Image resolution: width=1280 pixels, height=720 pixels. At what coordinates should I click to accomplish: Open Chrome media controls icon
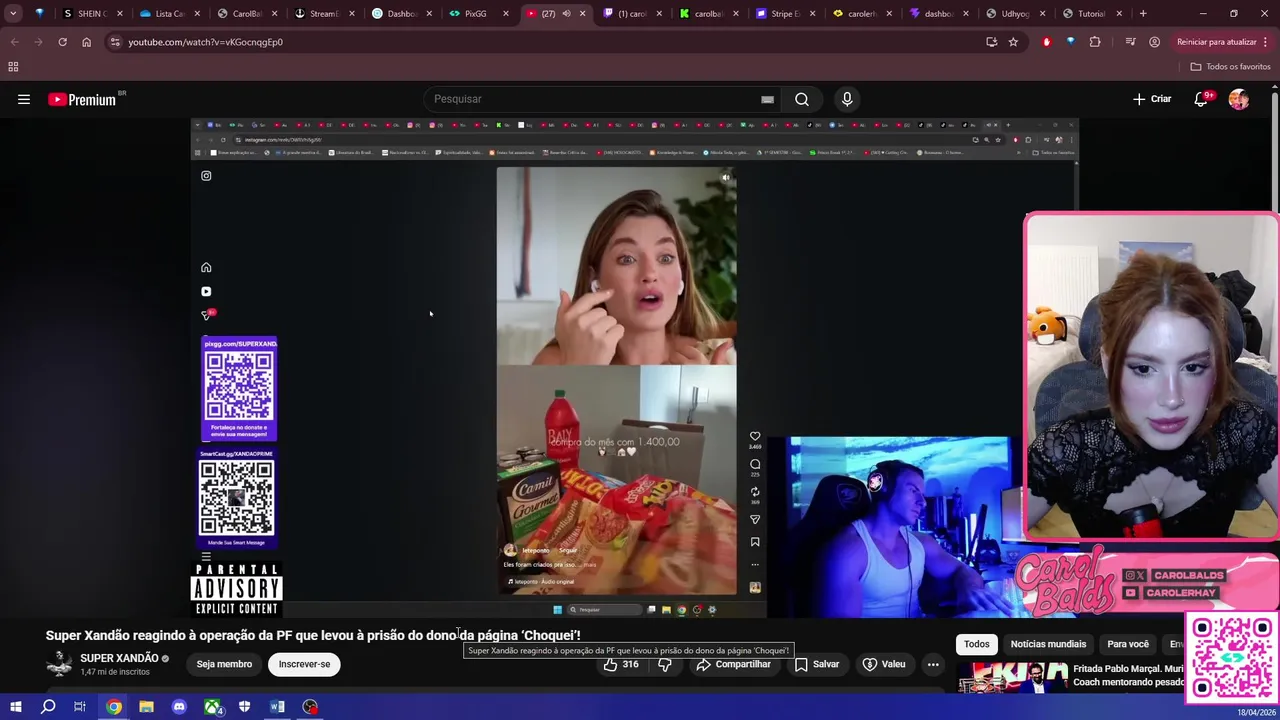1130,42
